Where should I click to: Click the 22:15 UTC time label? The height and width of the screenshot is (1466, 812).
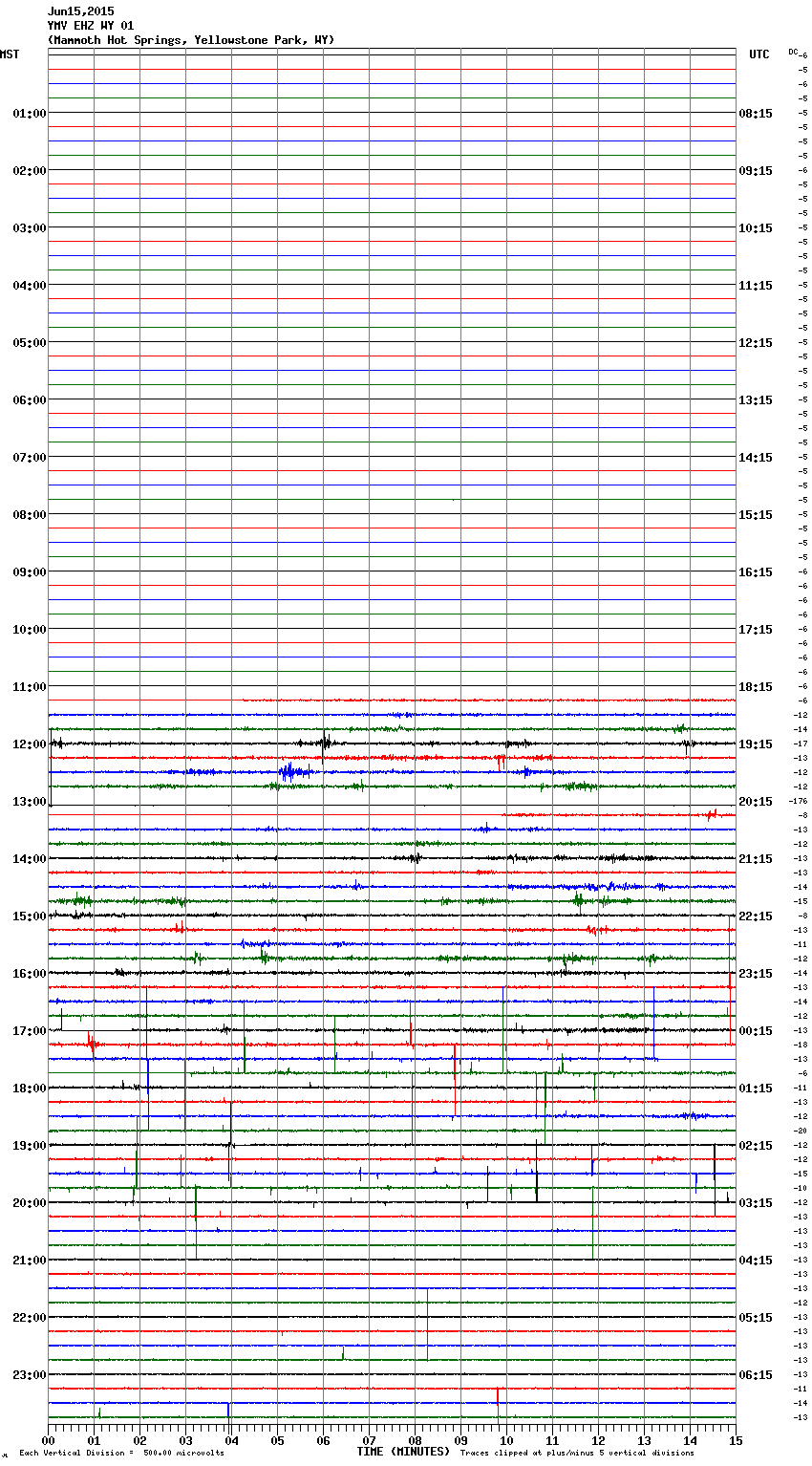[756, 916]
